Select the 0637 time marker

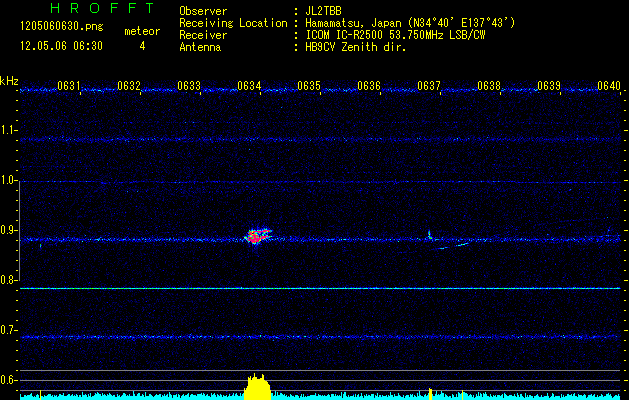coord(428,86)
